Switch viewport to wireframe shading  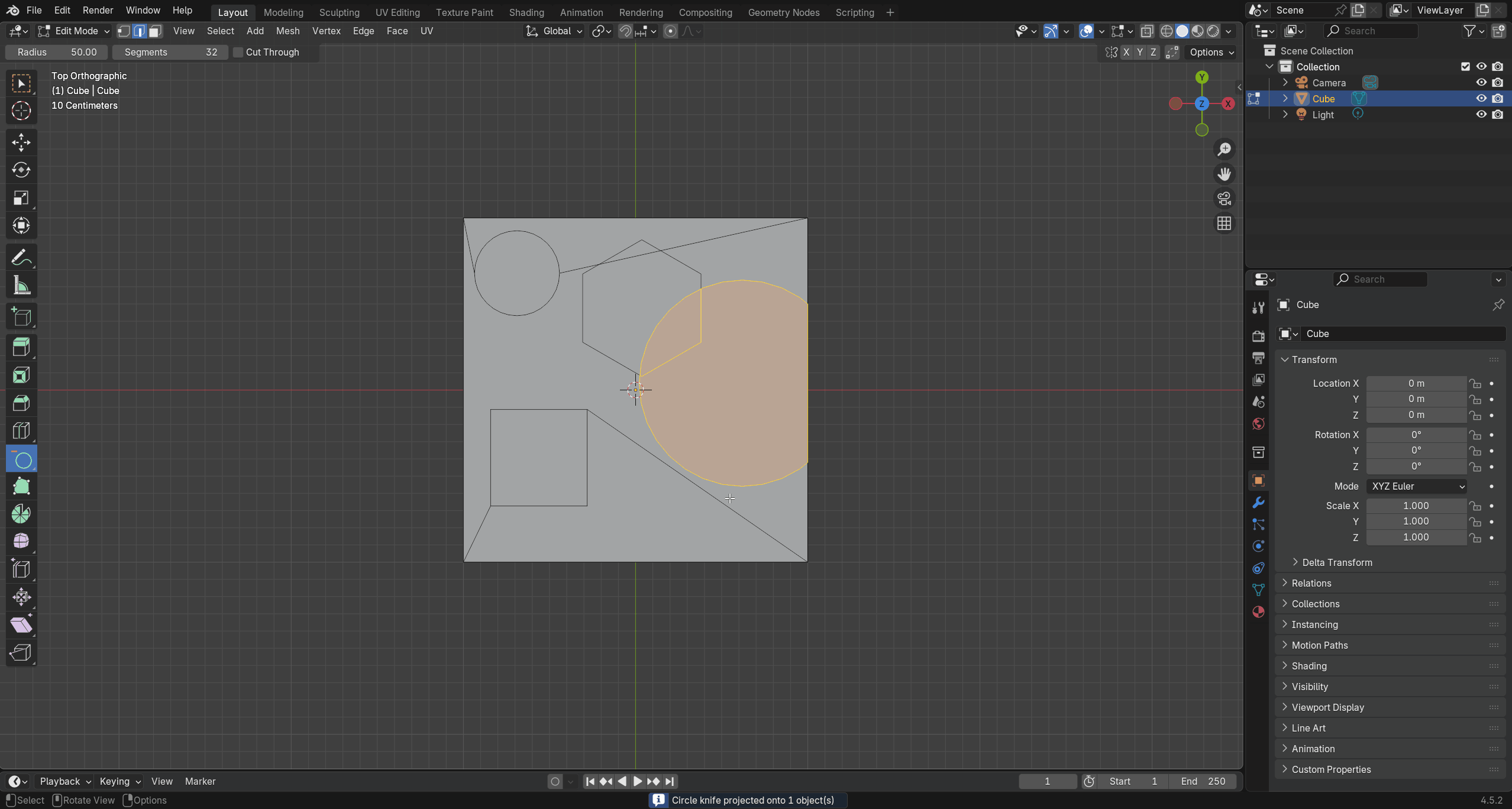point(1168,31)
